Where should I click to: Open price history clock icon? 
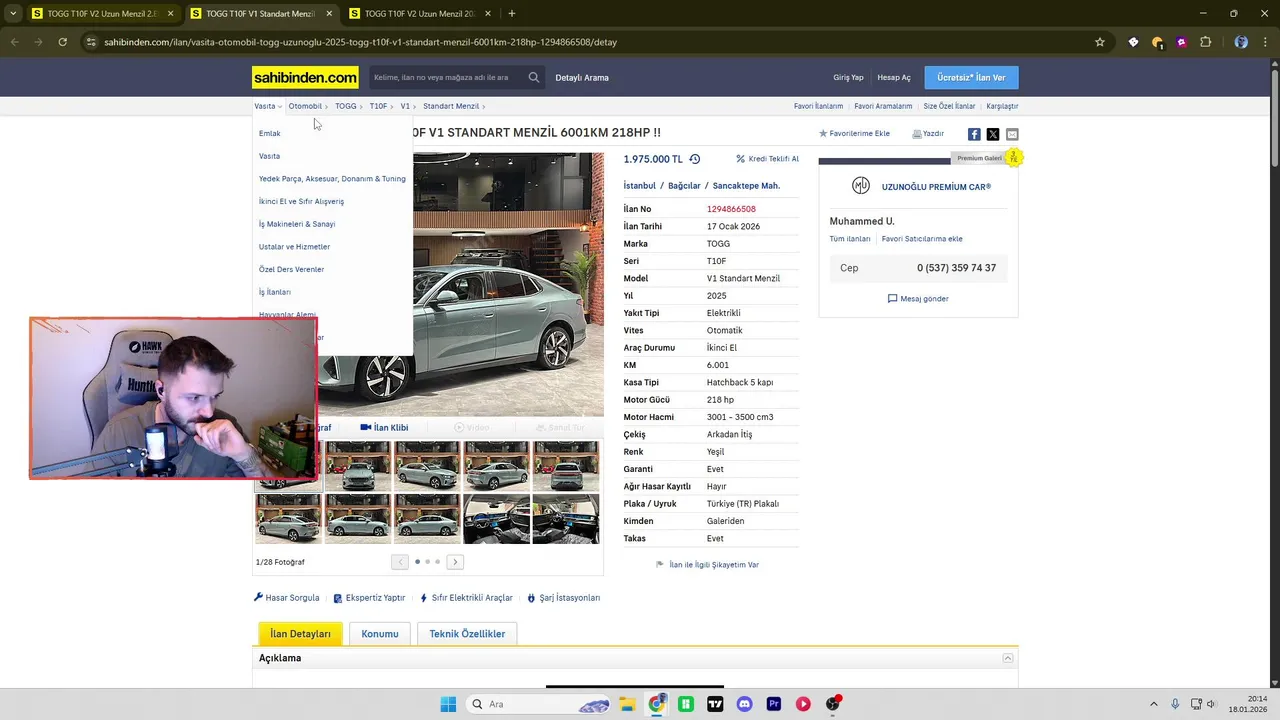(695, 159)
